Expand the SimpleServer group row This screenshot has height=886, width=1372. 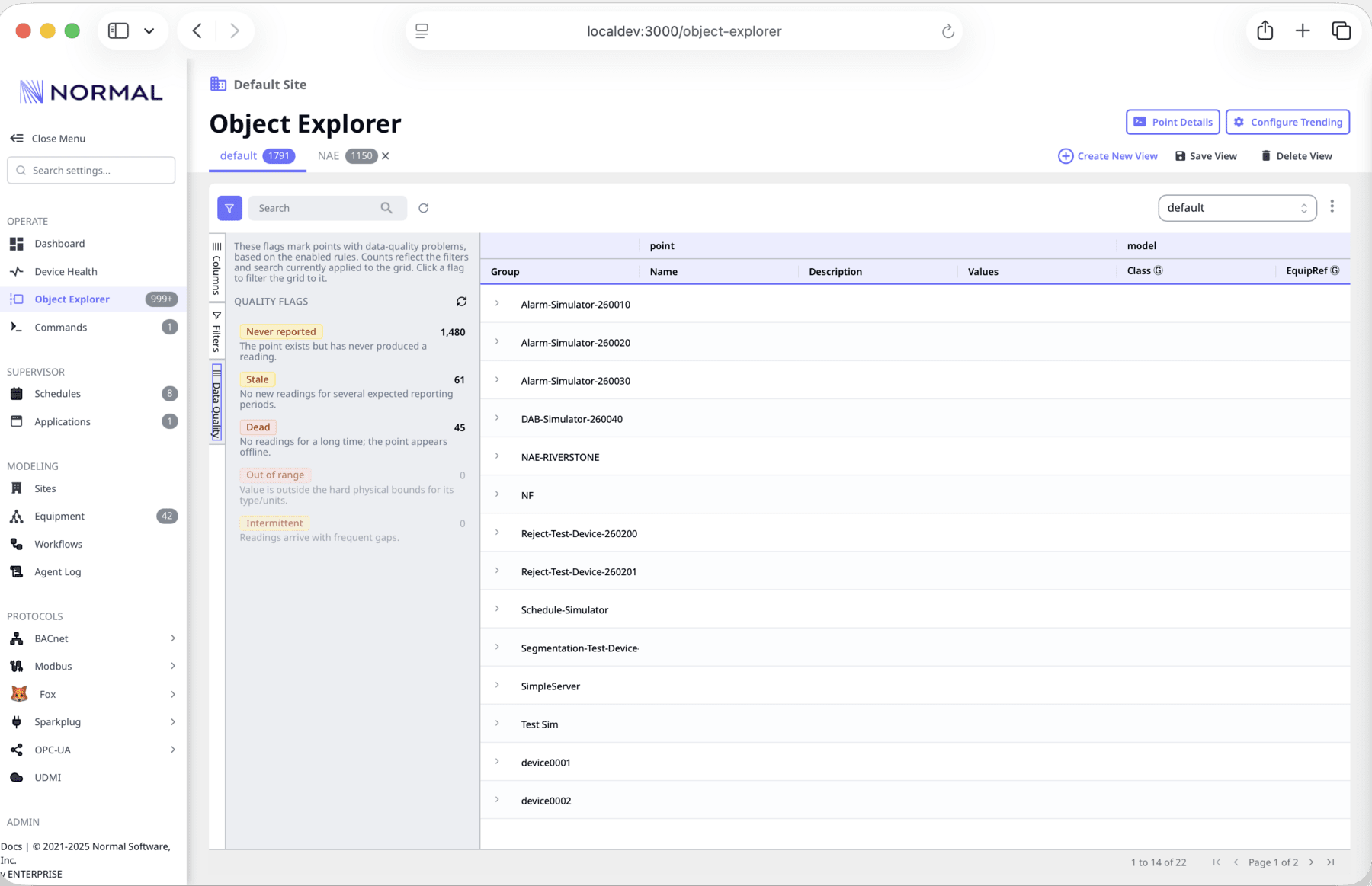pos(497,686)
